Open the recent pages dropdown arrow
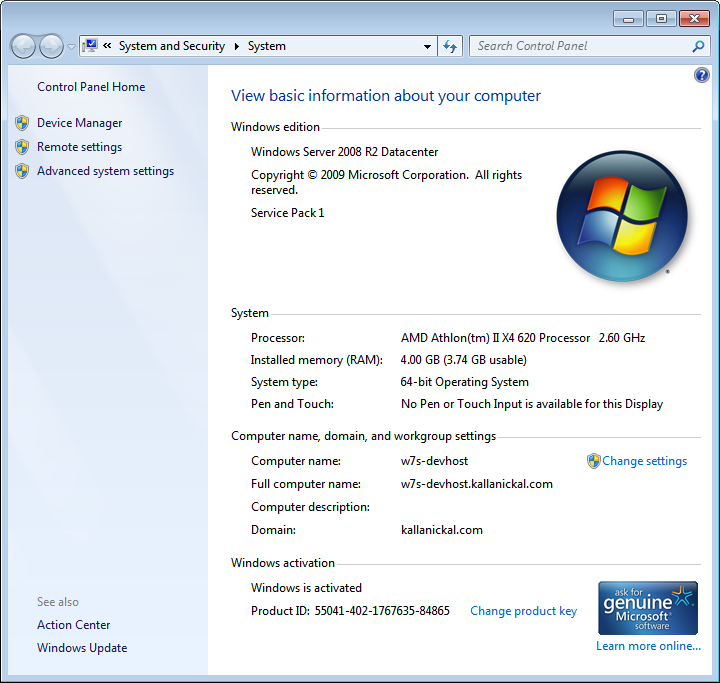This screenshot has height=683, width=720. (71, 47)
